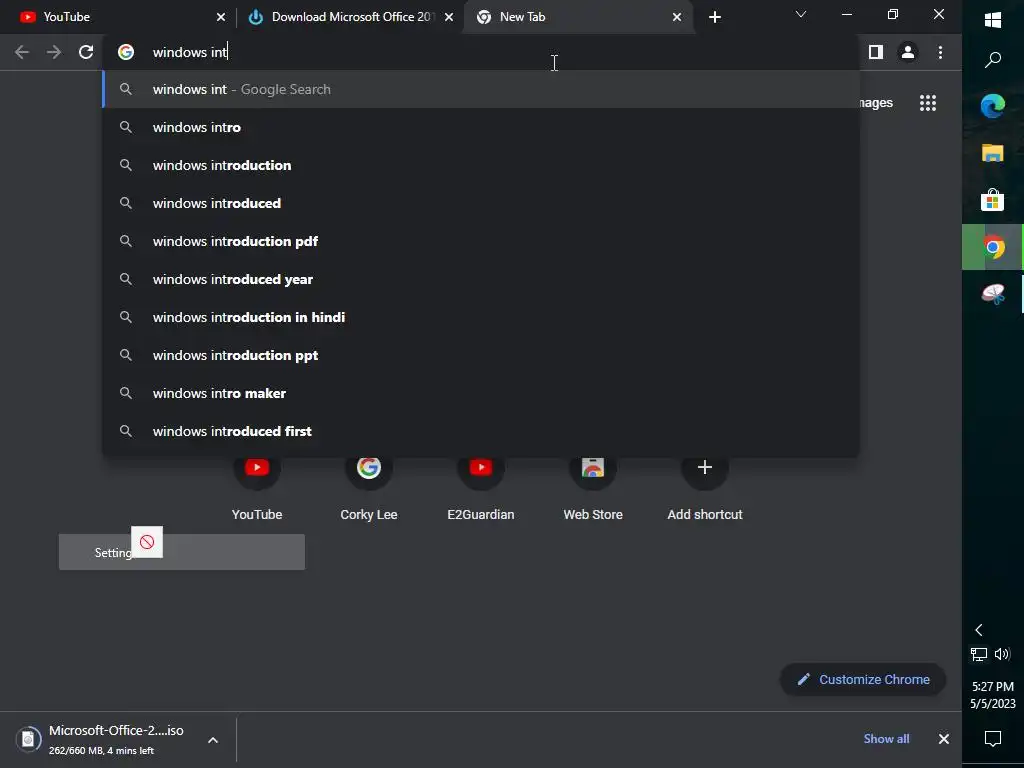Go forward with the forward arrow
The width and height of the screenshot is (1024, 768).
coord(54,52)
